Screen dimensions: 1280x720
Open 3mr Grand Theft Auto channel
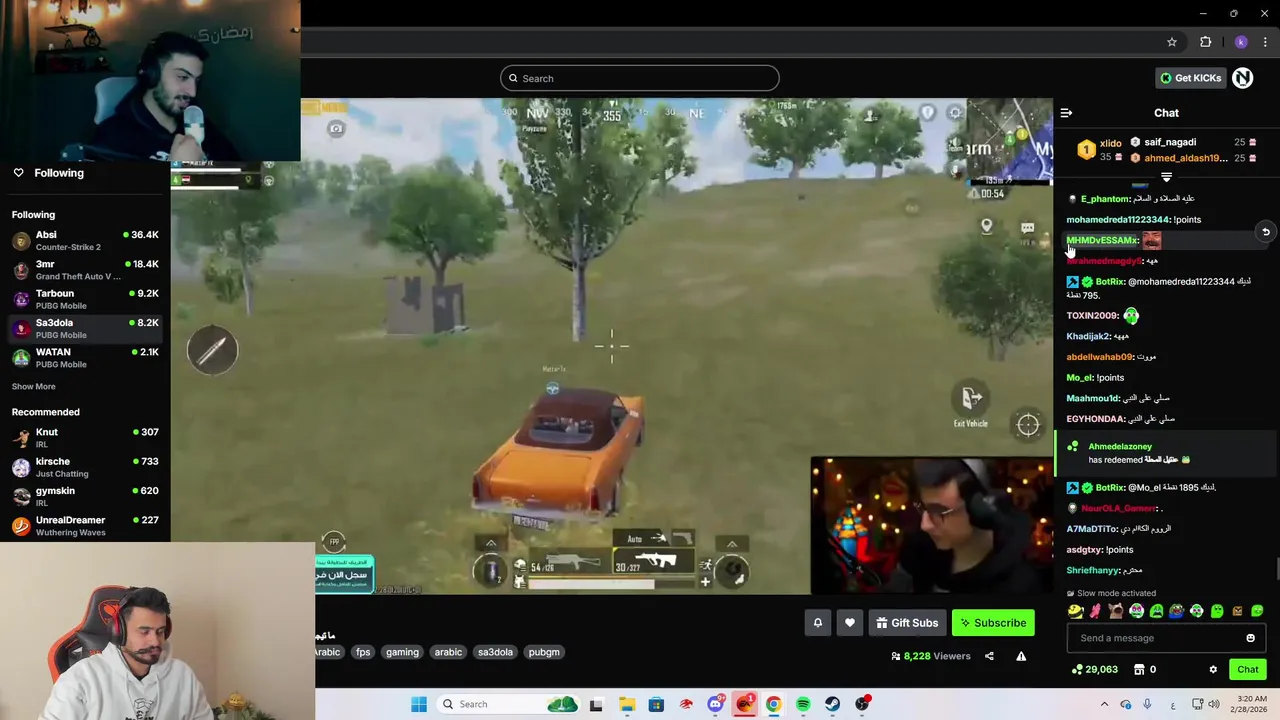click(x=85, y=270)
